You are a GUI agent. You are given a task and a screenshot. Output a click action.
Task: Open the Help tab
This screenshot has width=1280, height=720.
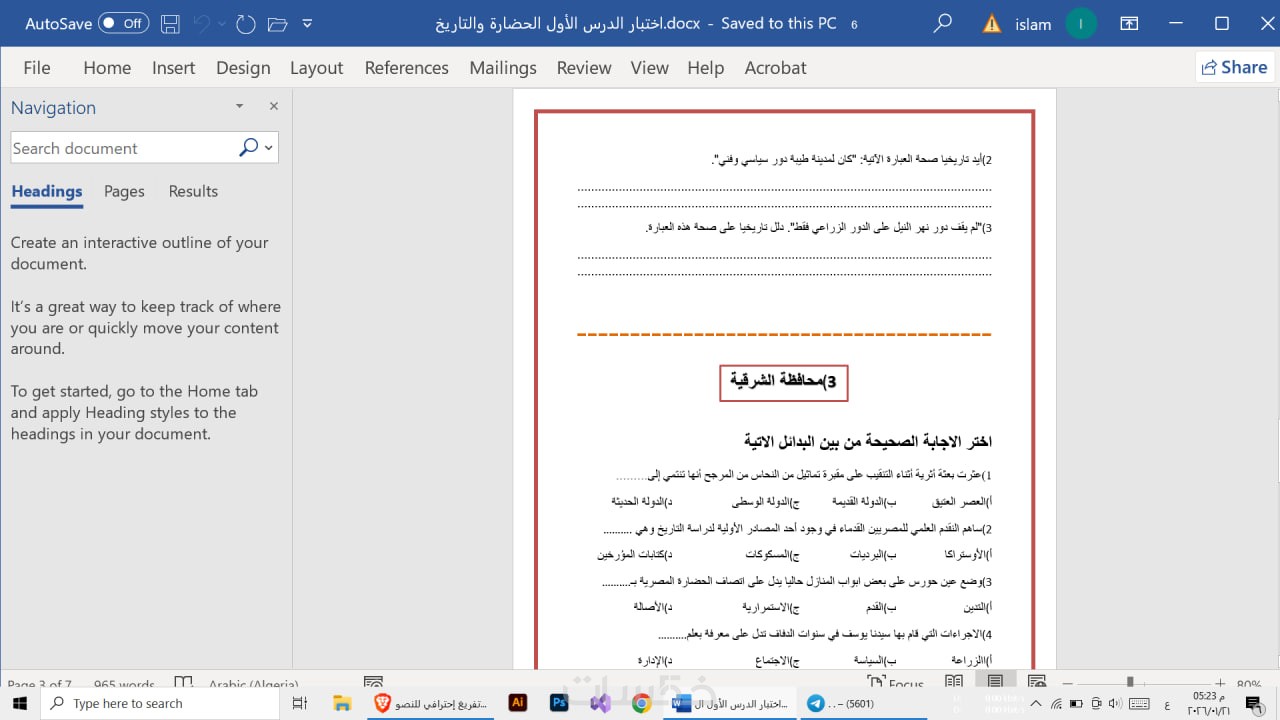click(x=705, y=68)
